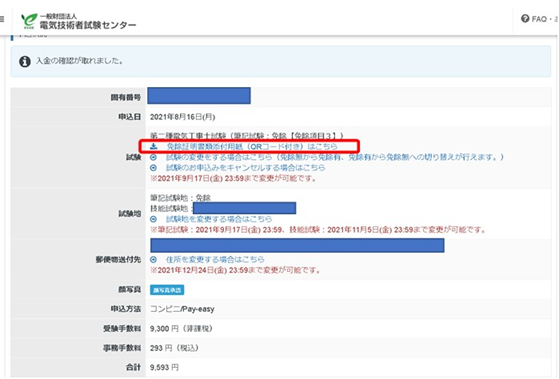
Task: Open the FAQ link in the header
Action: [x=539, y=19]
